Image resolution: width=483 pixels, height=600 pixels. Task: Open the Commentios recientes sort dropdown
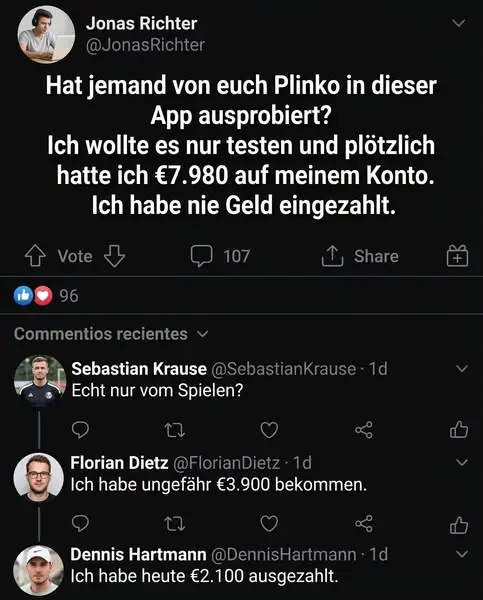111,334
